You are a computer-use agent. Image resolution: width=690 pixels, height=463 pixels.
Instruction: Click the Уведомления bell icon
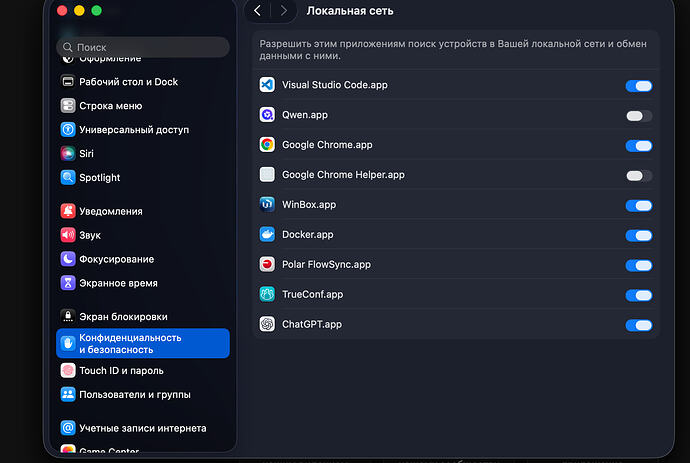(68, 211)
